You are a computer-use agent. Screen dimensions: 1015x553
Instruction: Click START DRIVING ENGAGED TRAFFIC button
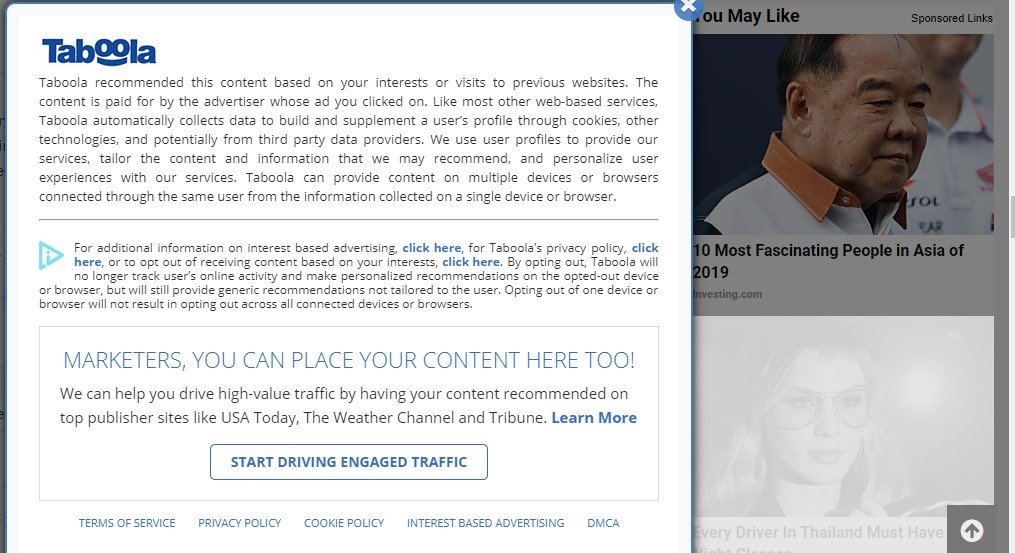tap(348, 462)
